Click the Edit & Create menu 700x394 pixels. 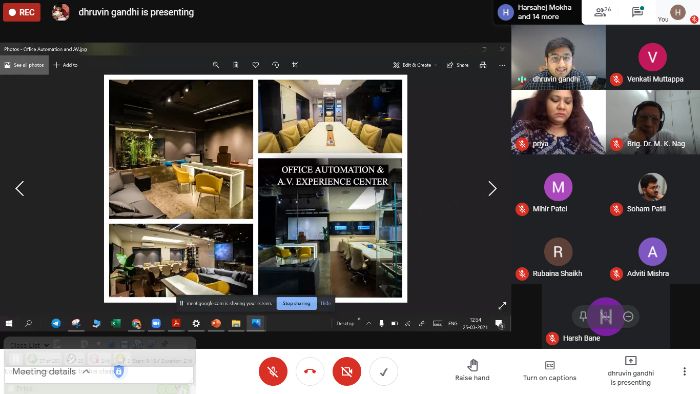(412, 65)
